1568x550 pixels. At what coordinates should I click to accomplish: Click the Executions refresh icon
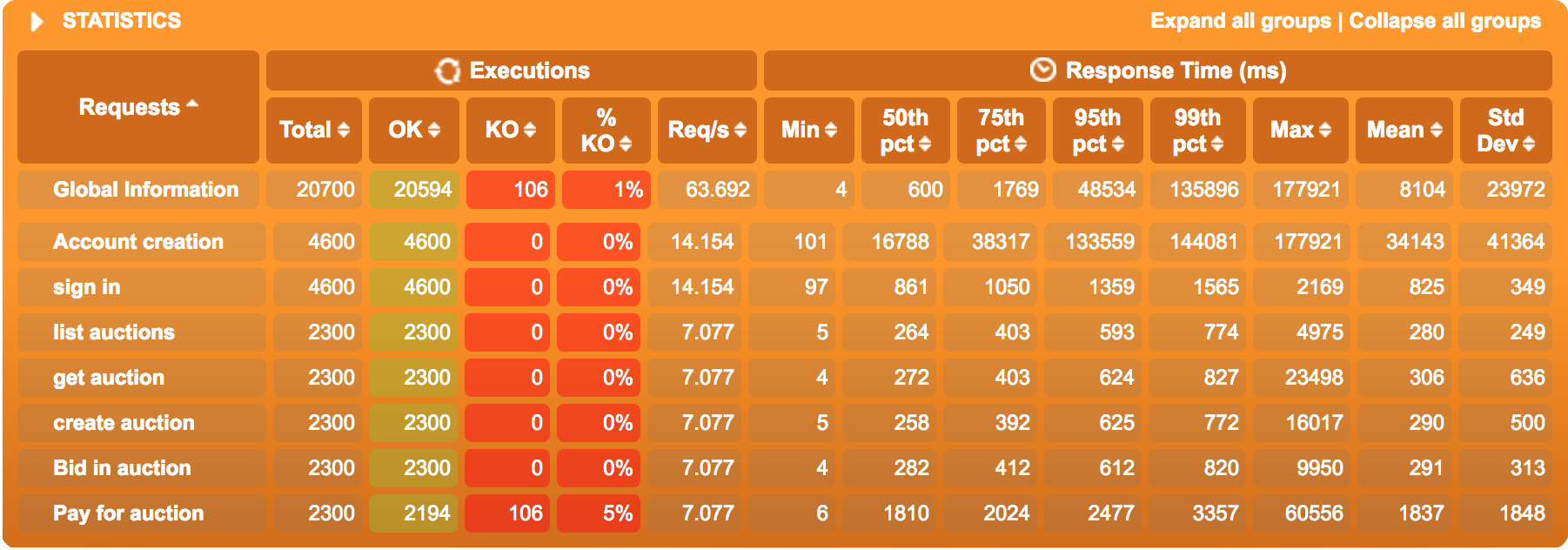(447, 70)
